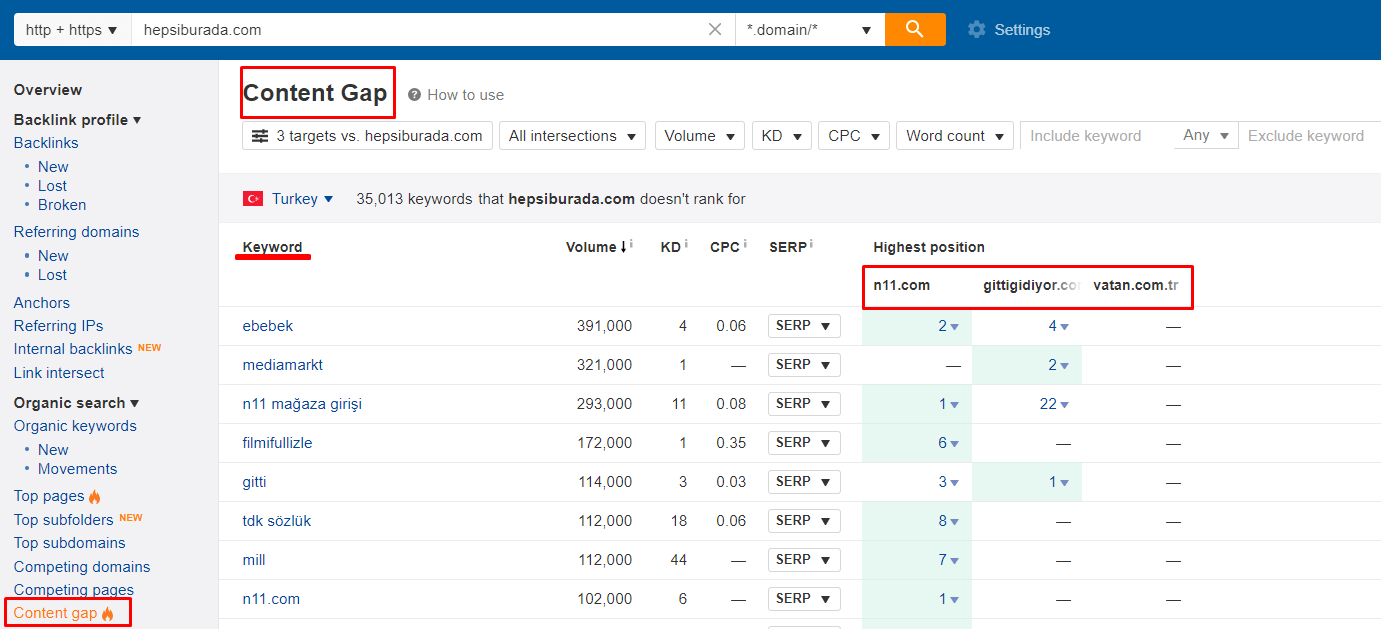Click info icon next to CPC column
This screenshot has width=1381, height=629.
click(745, 244)
